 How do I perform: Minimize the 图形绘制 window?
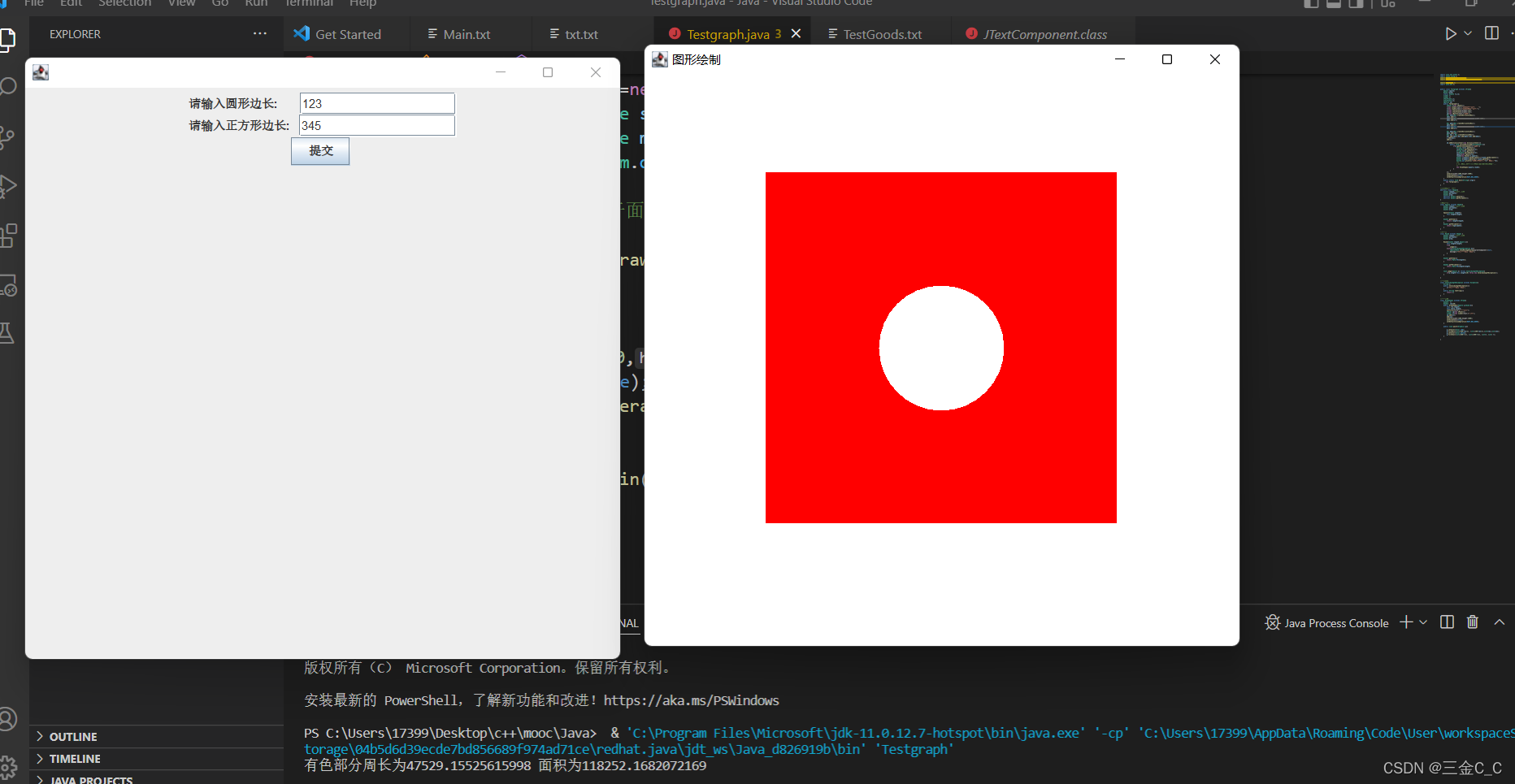[1120, 59]
